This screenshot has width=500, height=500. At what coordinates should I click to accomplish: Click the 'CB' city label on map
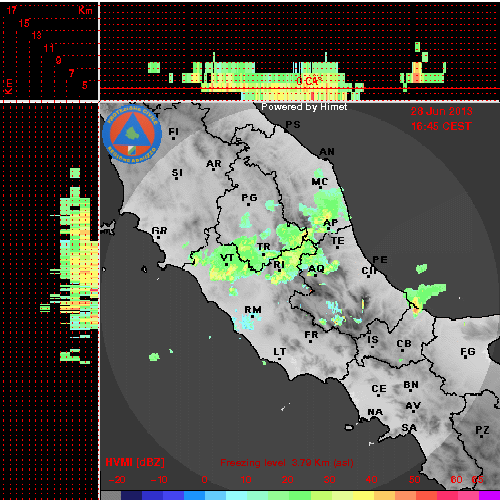pos(404,344)
